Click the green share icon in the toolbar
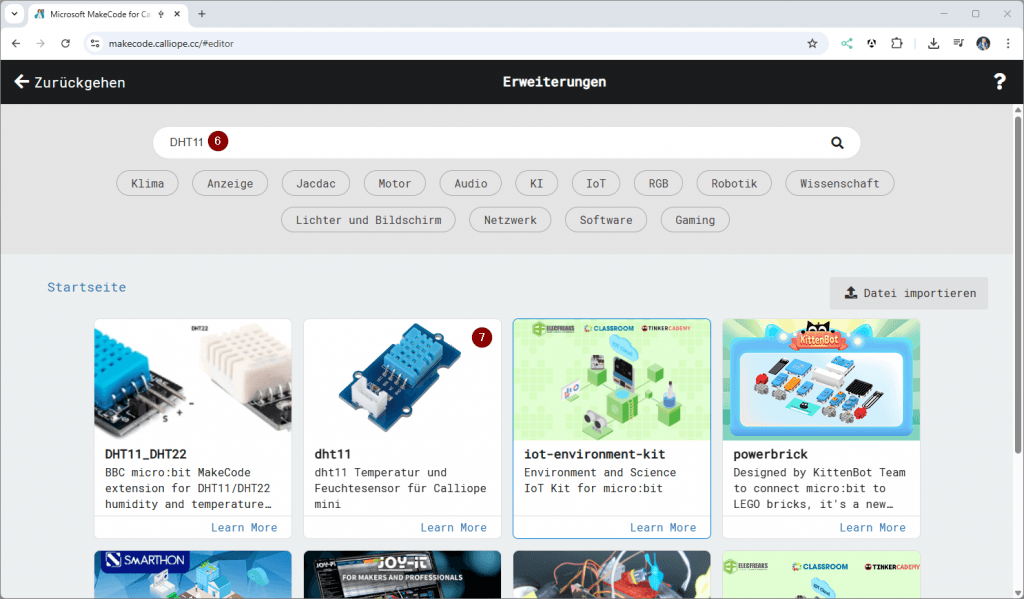The image size is (1024, 599). click(846, 43)
